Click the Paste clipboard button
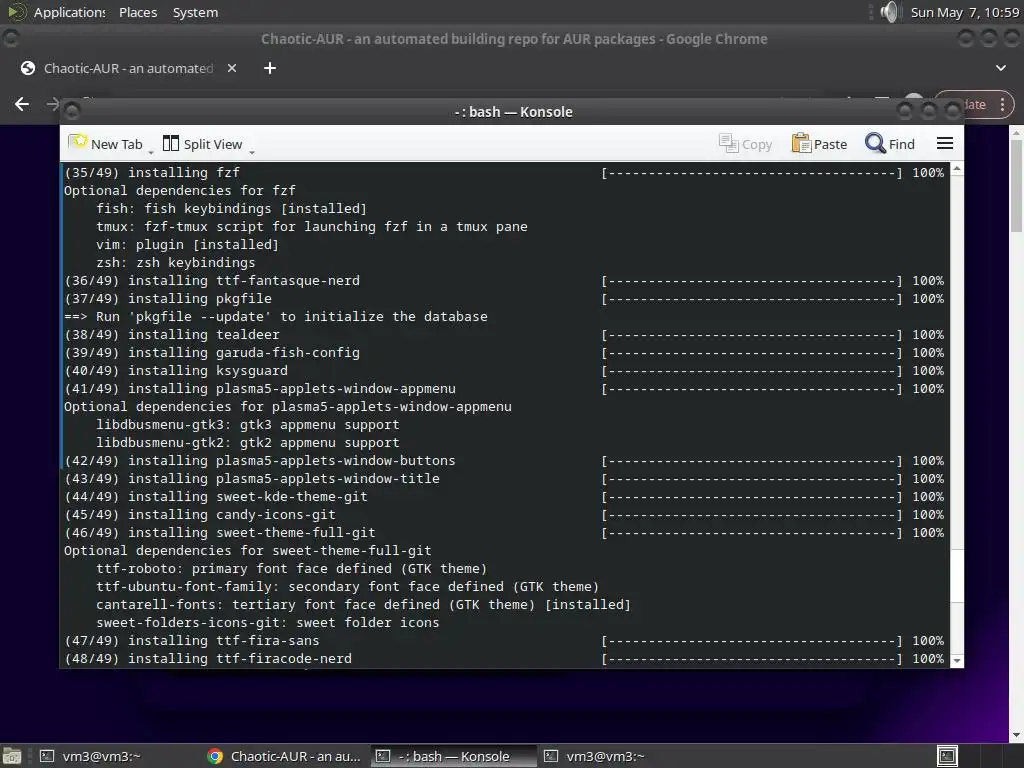 [820, 144]
